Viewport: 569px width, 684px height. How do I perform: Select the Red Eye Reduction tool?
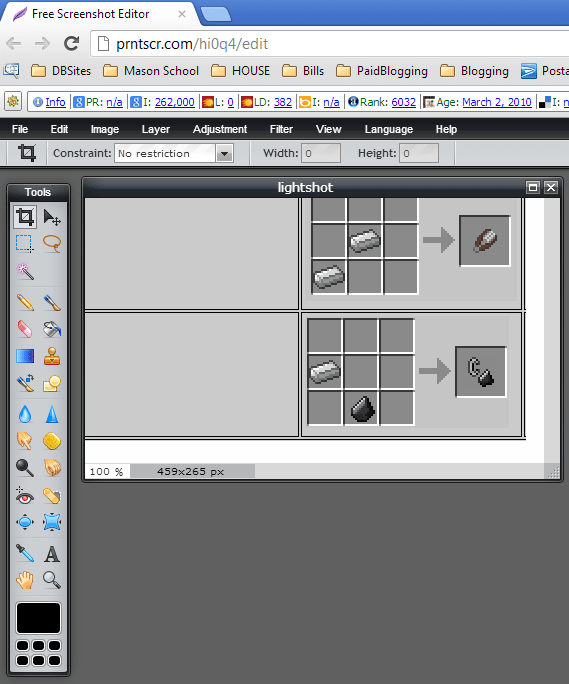[25, 495]
